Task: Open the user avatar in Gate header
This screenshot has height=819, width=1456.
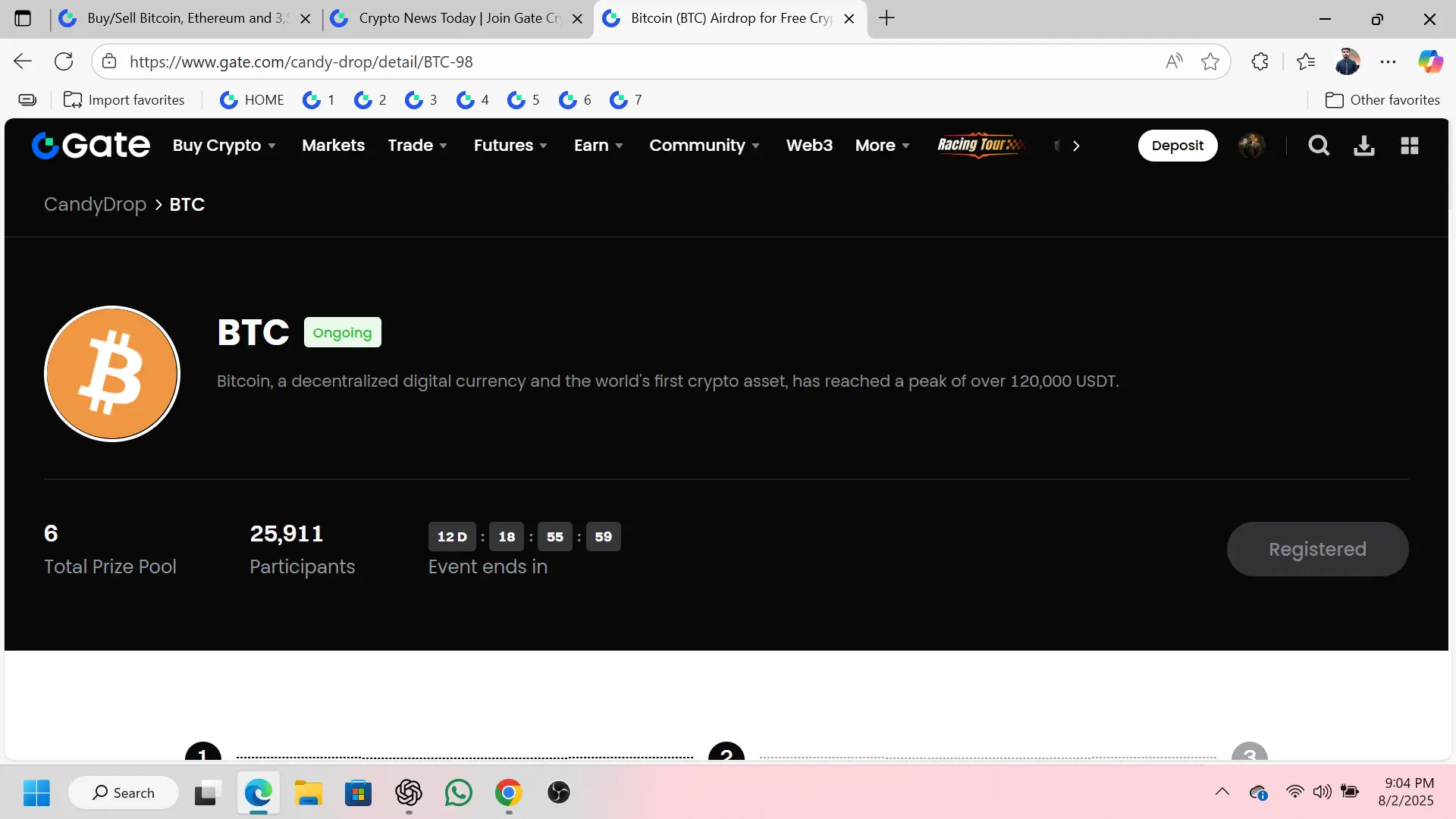Action: (1251, 146)
